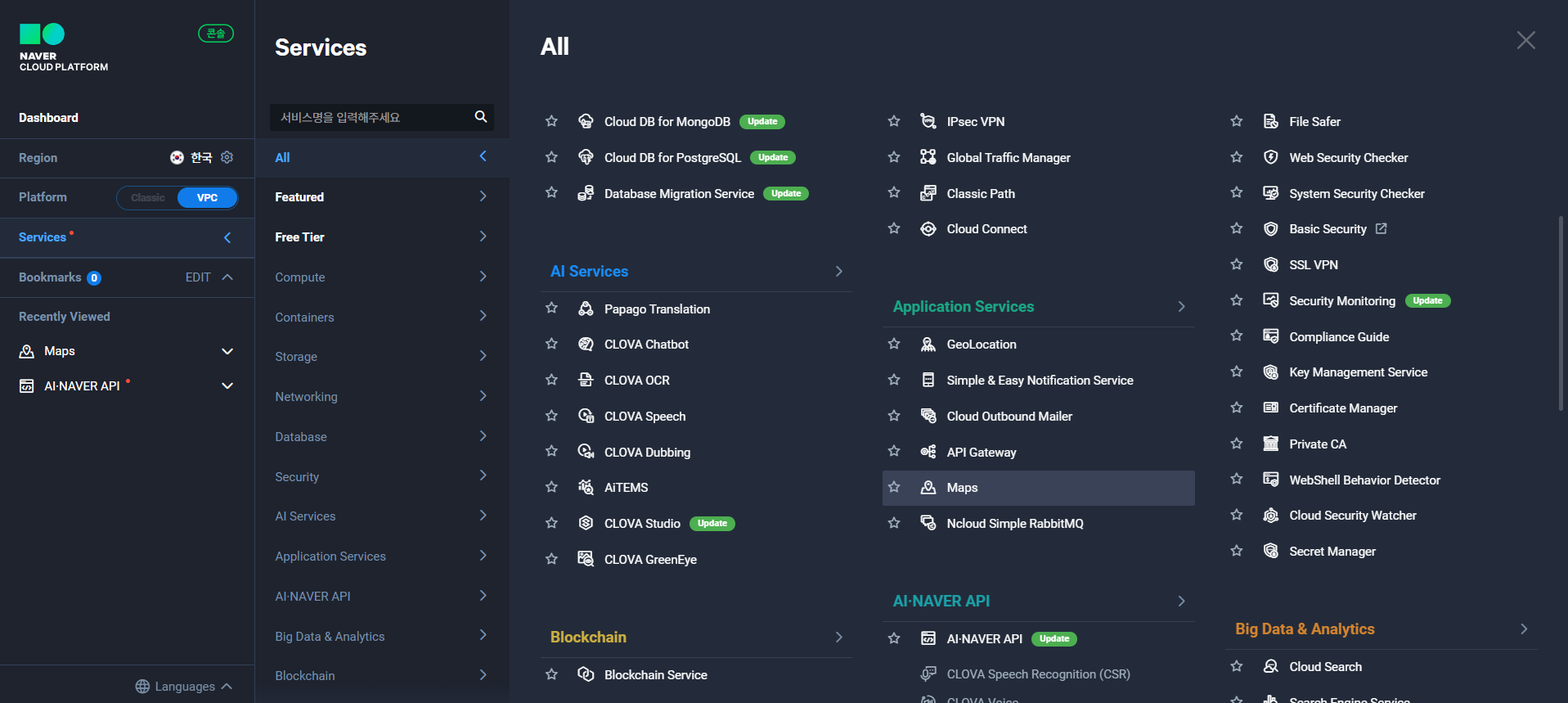
Task: Select the Security category
Action: 382,477
